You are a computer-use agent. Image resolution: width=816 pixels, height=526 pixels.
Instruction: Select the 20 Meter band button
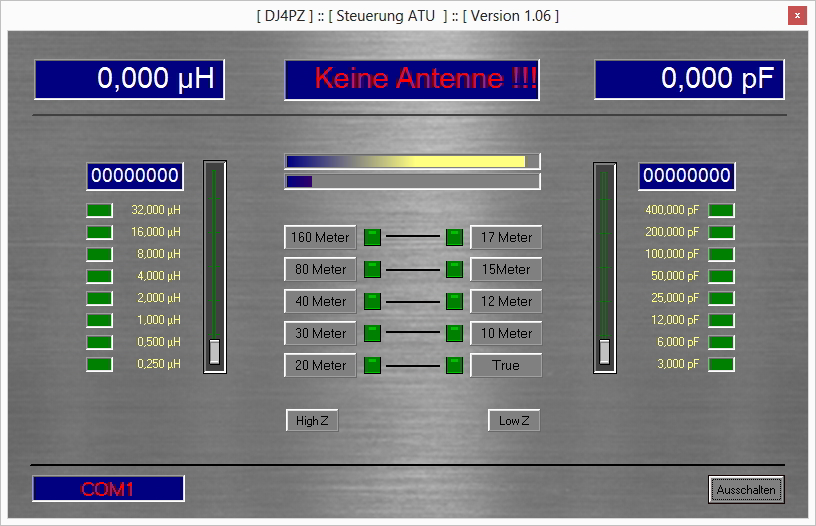[320, 365]
